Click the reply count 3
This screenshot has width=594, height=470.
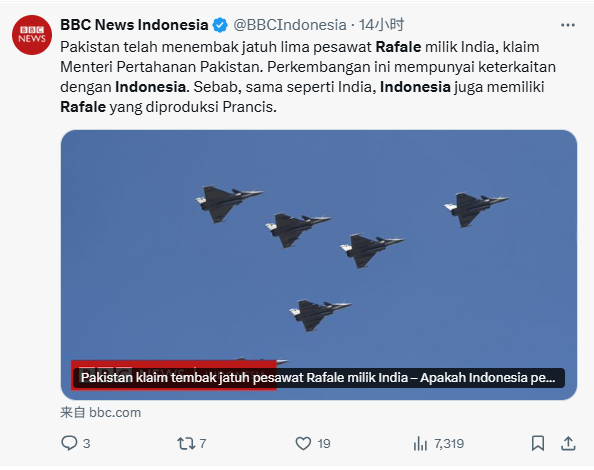tap(86, 443)
